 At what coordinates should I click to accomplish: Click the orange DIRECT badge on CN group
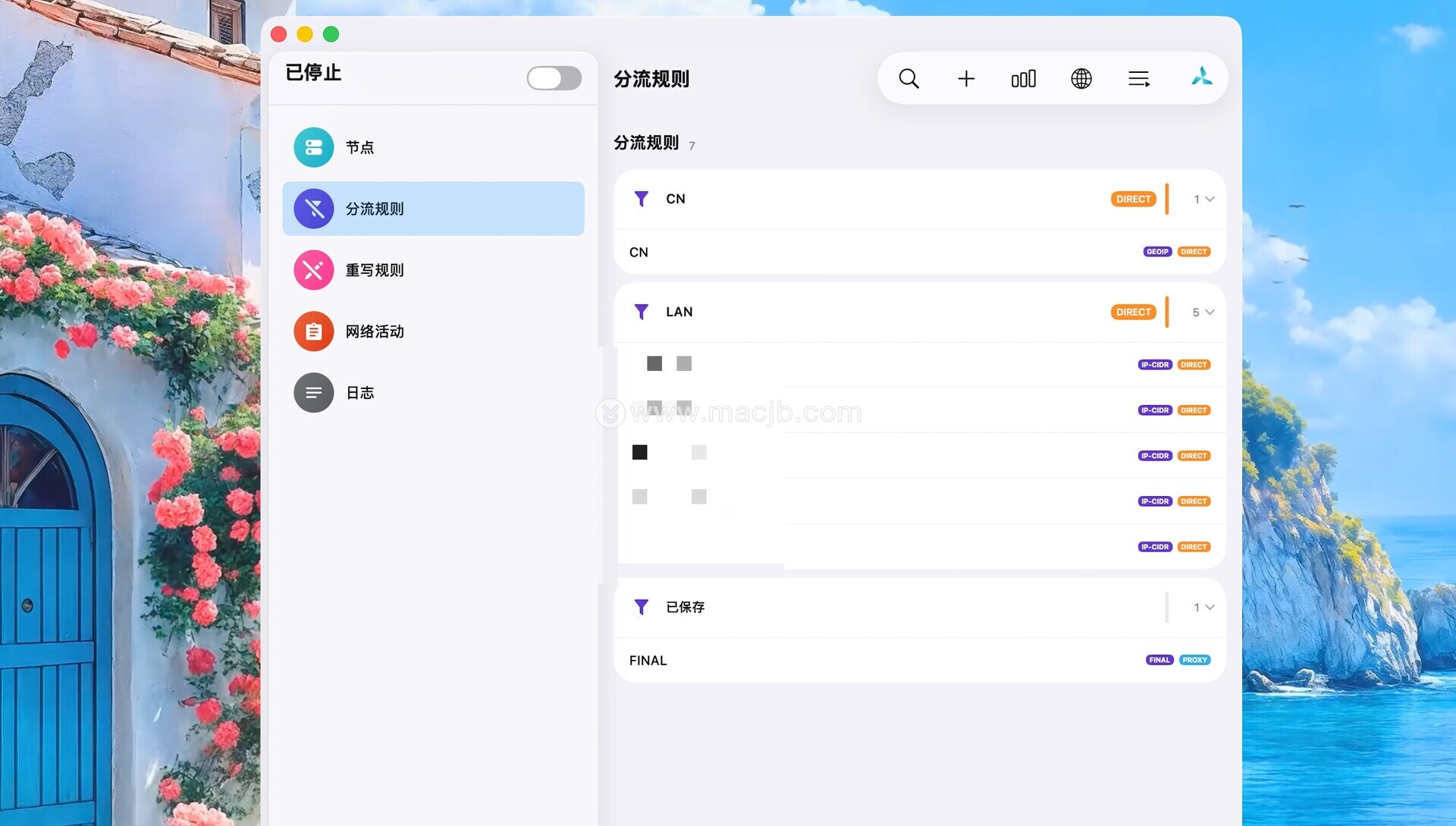point(1133,199)
